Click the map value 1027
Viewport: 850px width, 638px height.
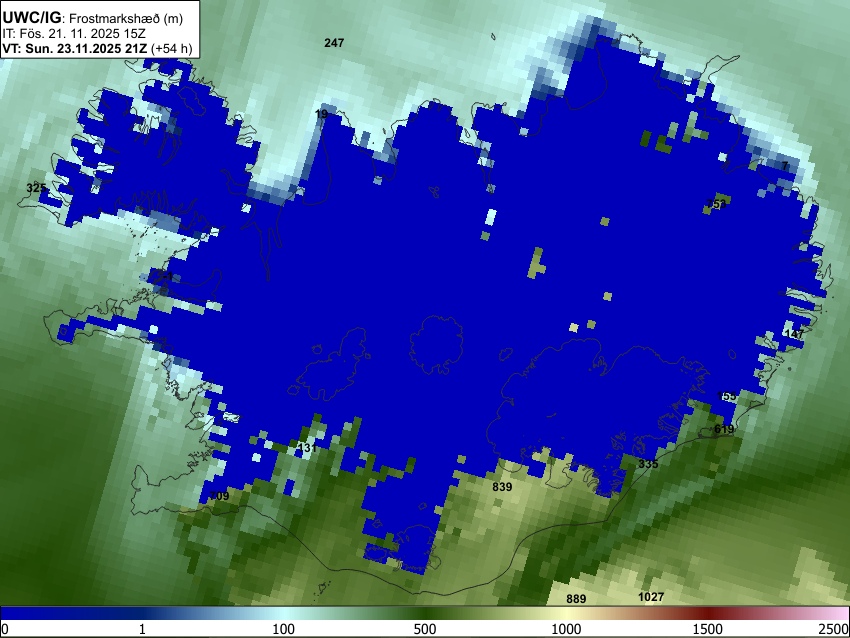coord(651,597)
